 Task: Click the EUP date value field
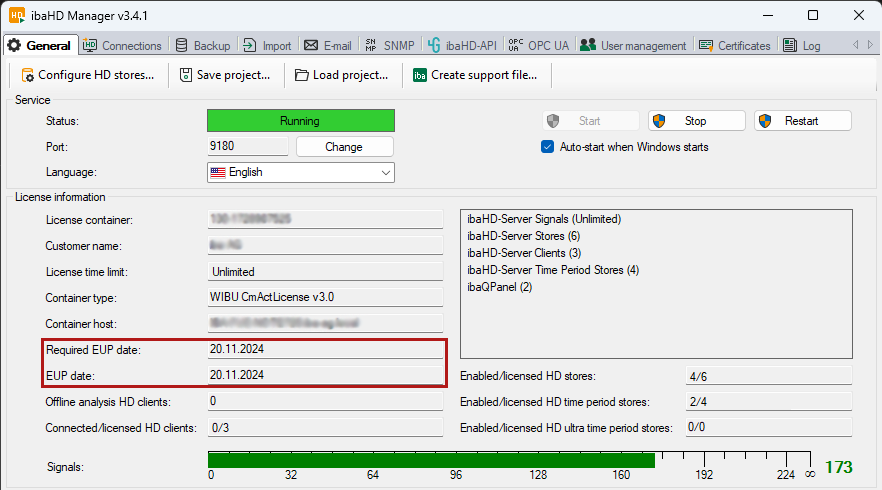[325, 375]
